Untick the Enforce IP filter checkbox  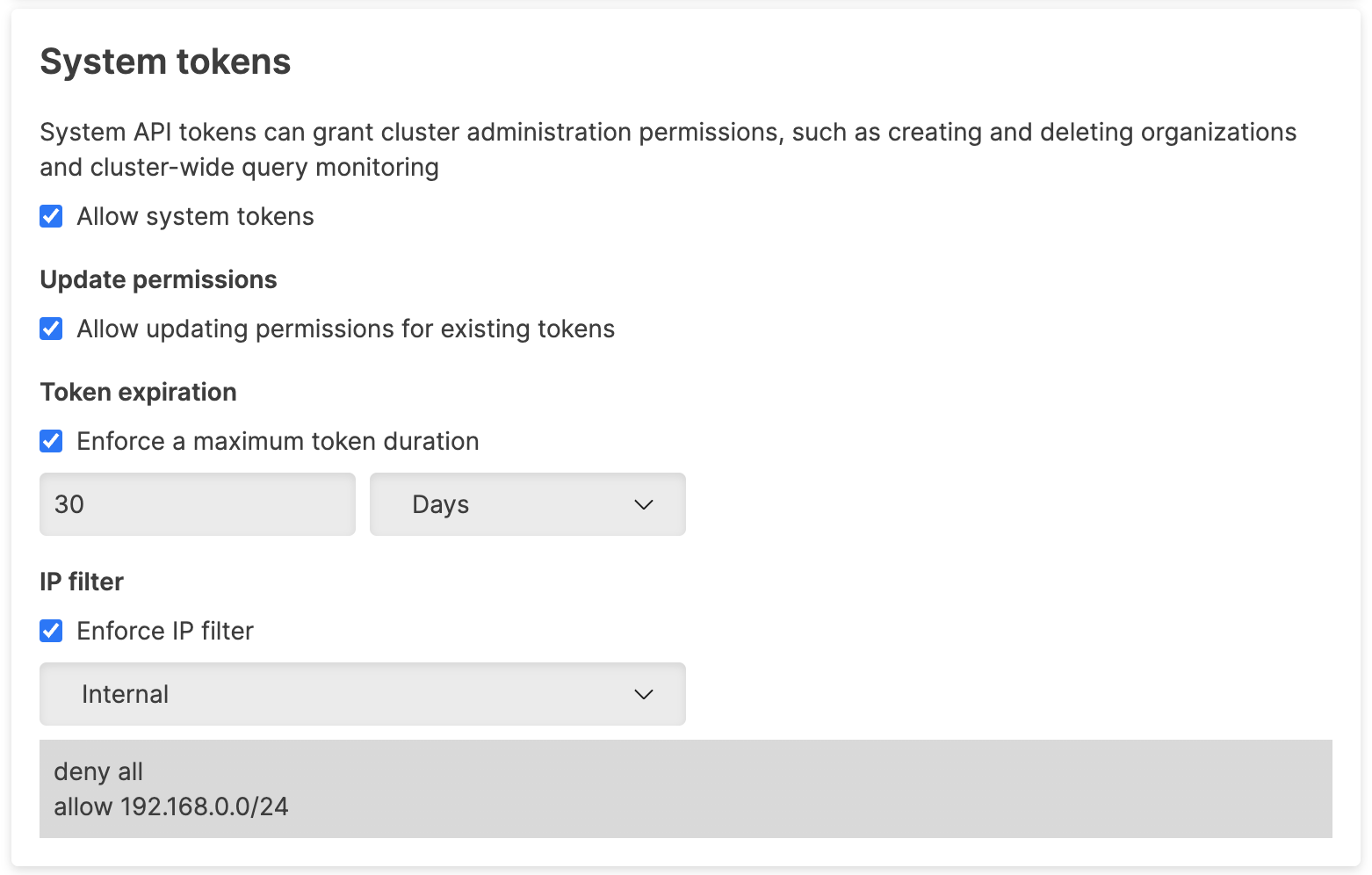click(51, 631)
